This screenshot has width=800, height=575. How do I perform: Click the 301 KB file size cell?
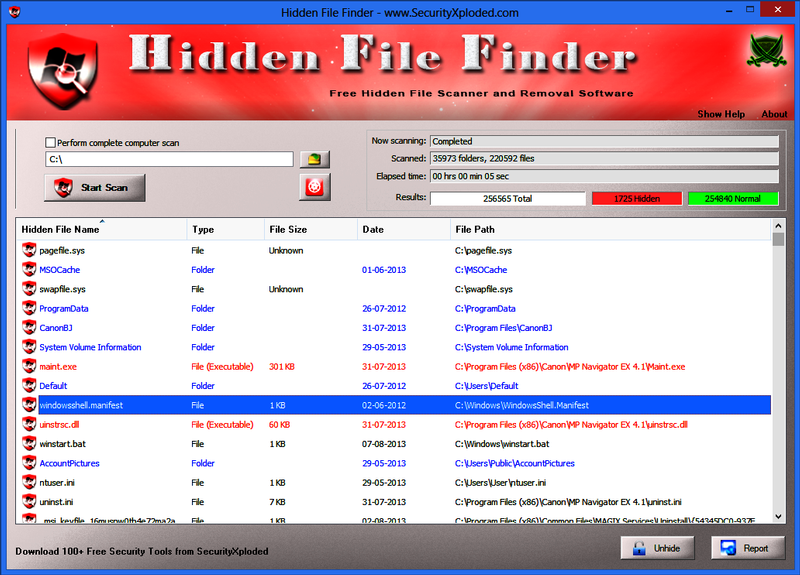282,367
